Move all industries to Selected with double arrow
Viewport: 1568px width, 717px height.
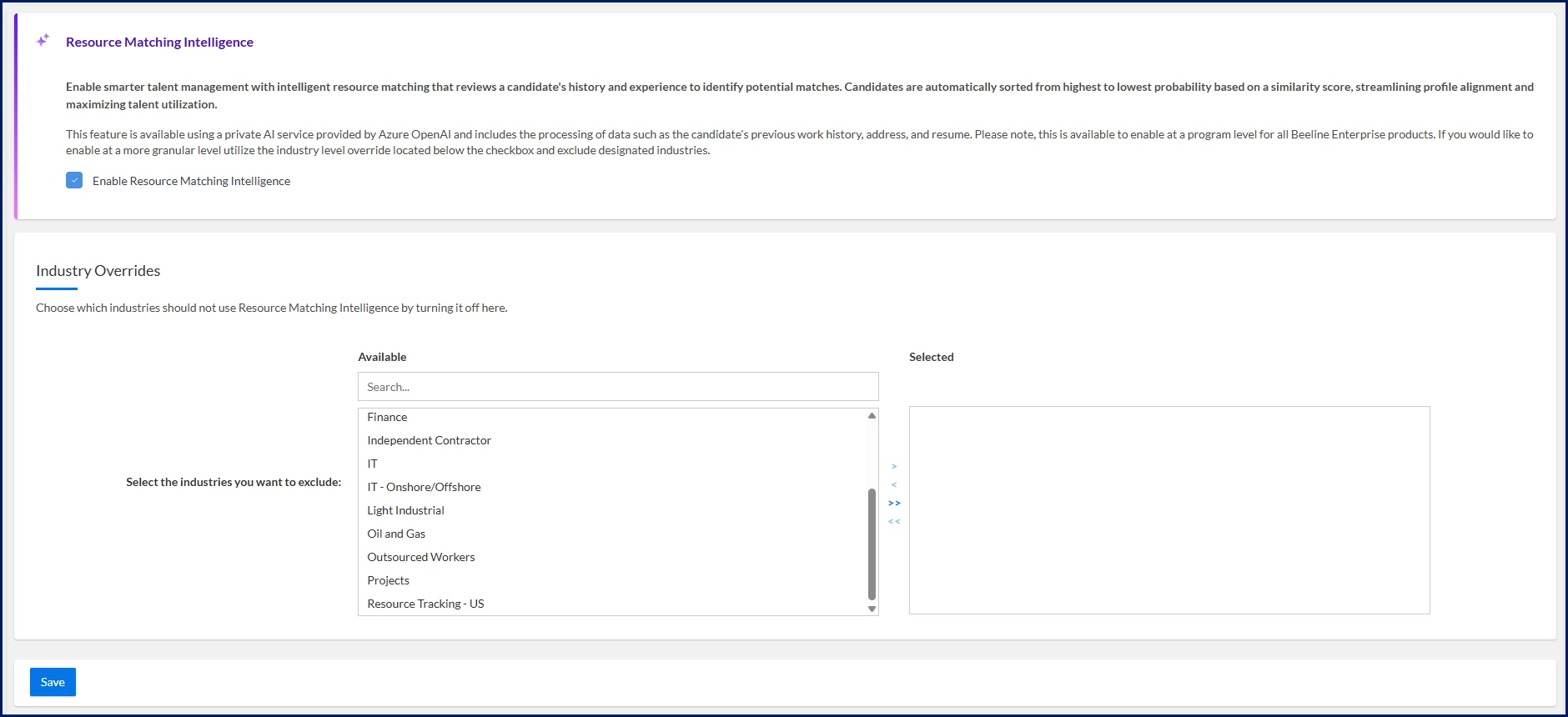tap(894, 503)
